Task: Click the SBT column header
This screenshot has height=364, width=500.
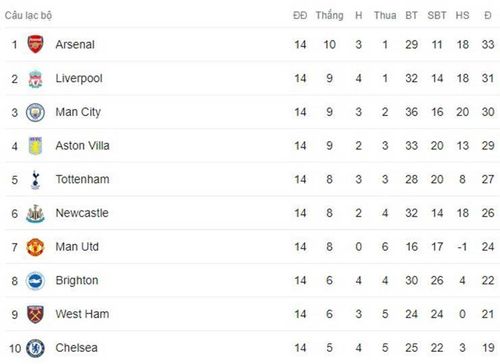Action: [437, 15]
